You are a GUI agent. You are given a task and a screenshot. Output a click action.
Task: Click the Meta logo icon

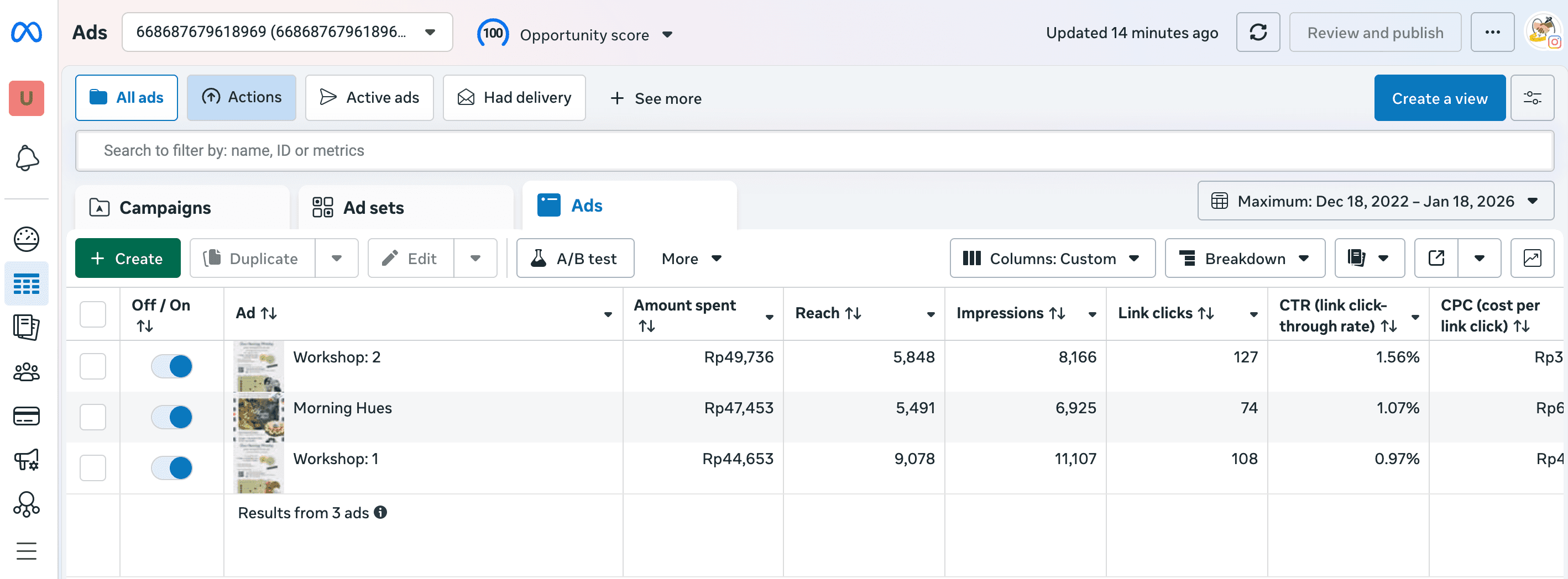(x=26, y=32)
